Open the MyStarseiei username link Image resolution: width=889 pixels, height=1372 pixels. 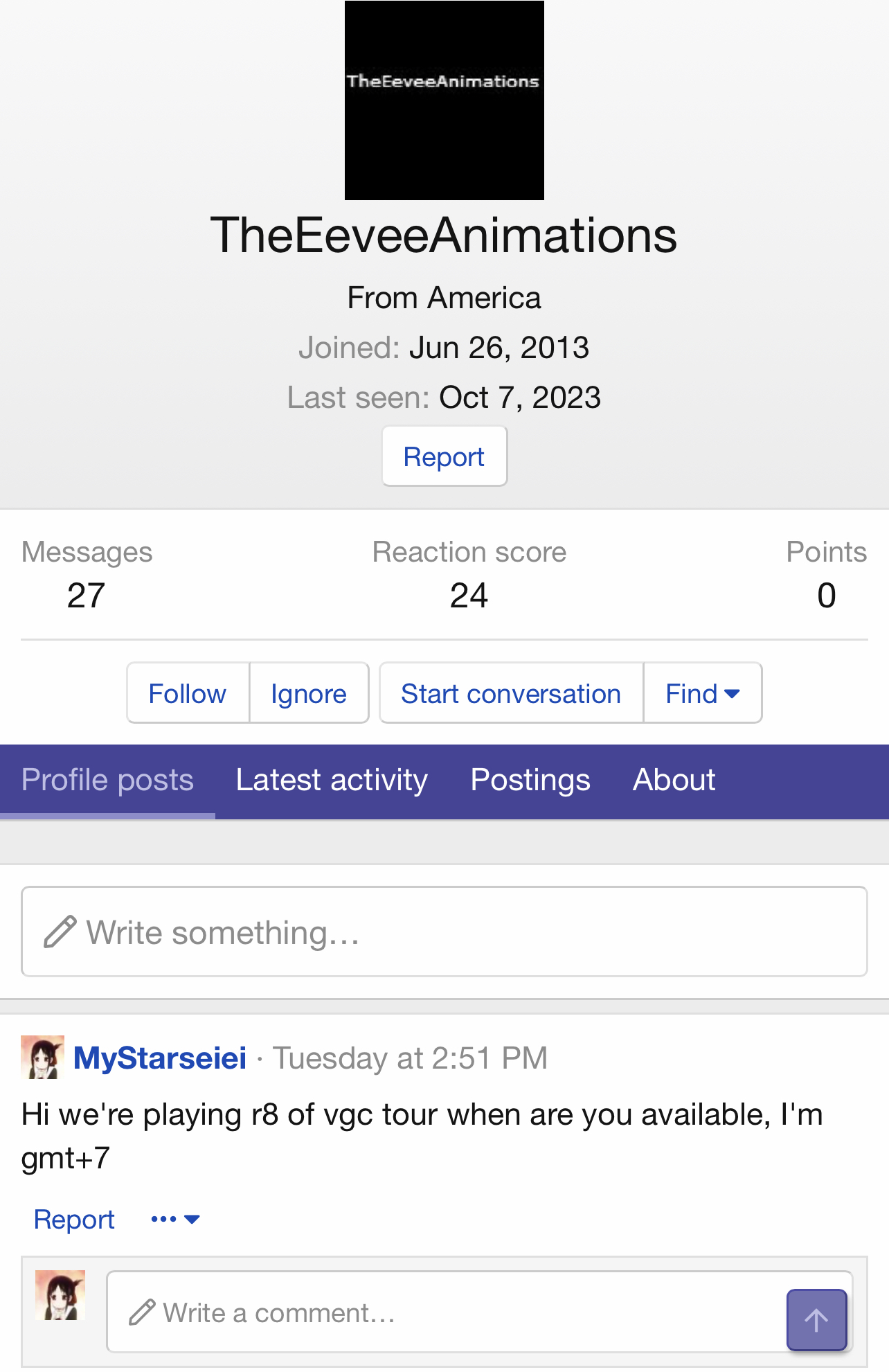(160, 1058)
